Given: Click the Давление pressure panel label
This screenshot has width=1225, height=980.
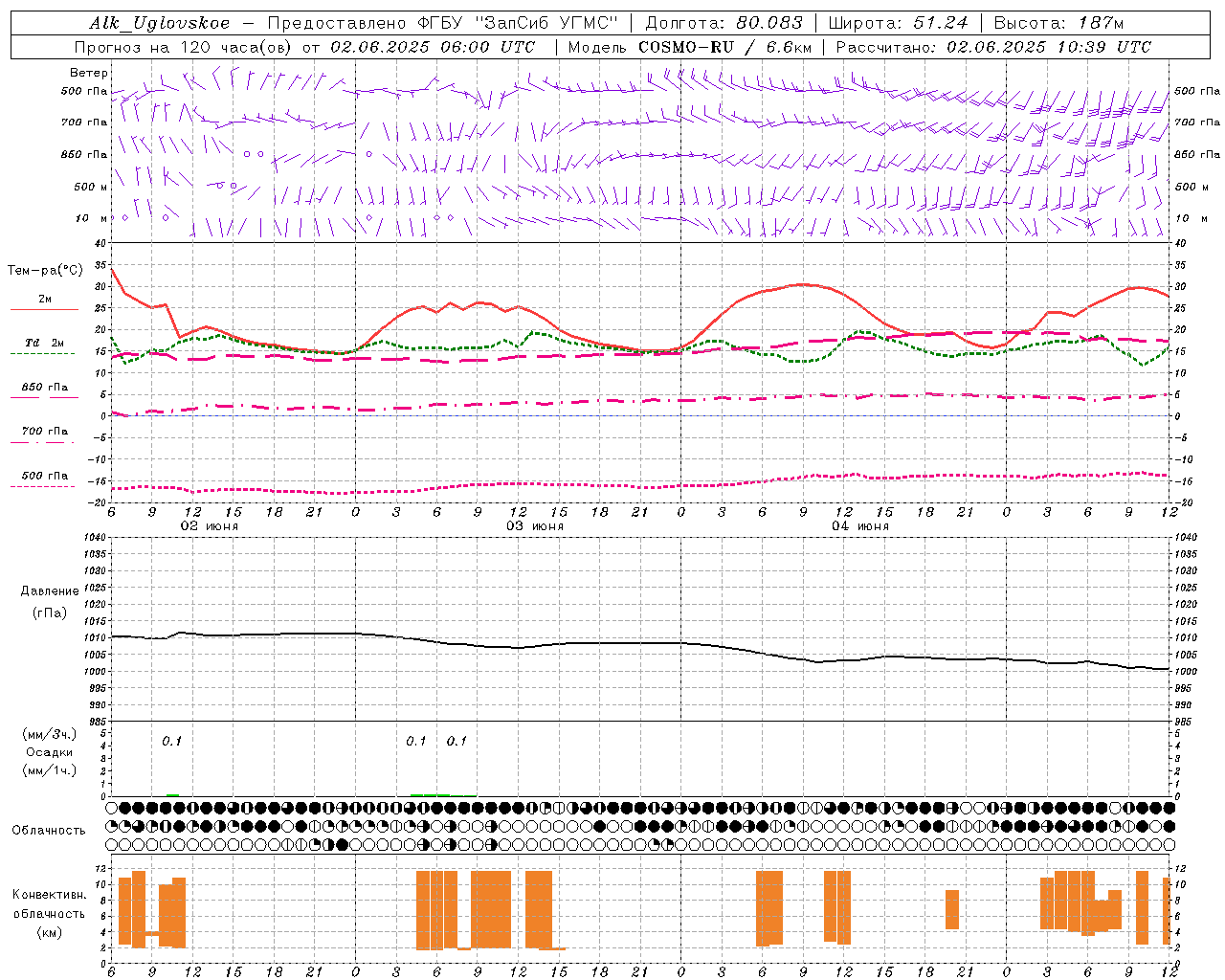Looking at the screenshot, I should point(50,591).
